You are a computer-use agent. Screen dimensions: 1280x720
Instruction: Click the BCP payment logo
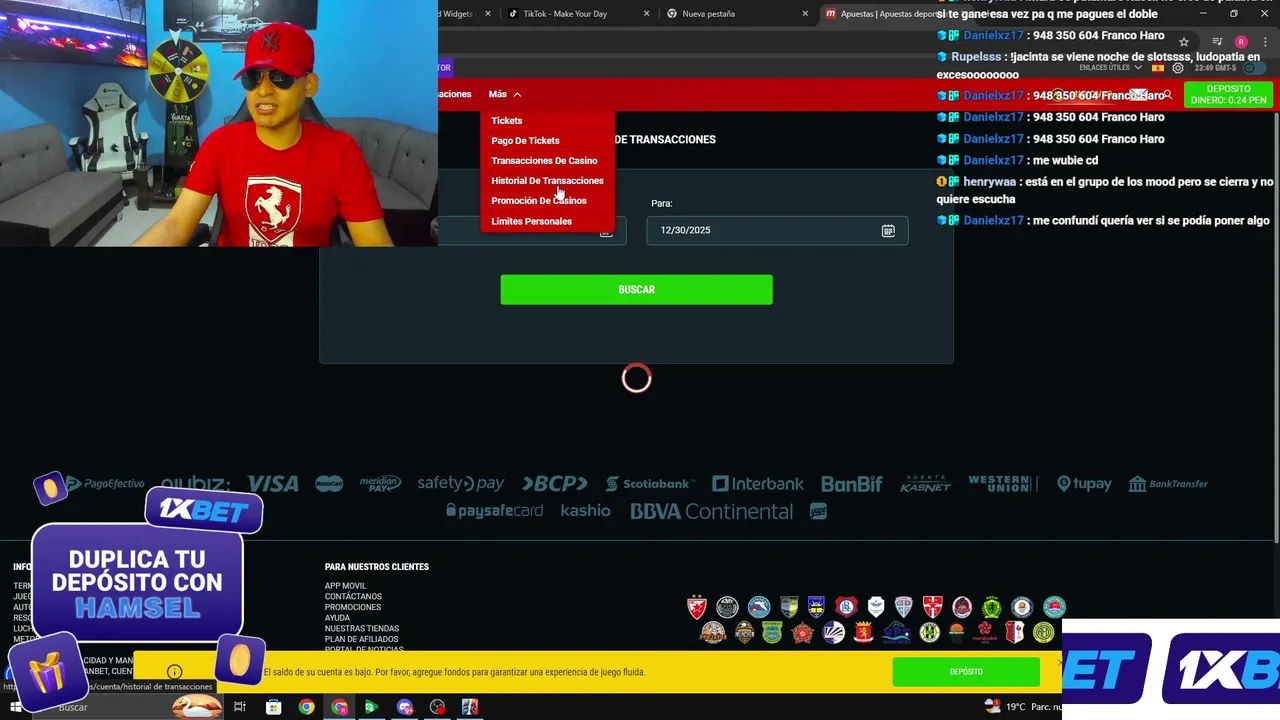pyautogui.click(x=555, y=484)
